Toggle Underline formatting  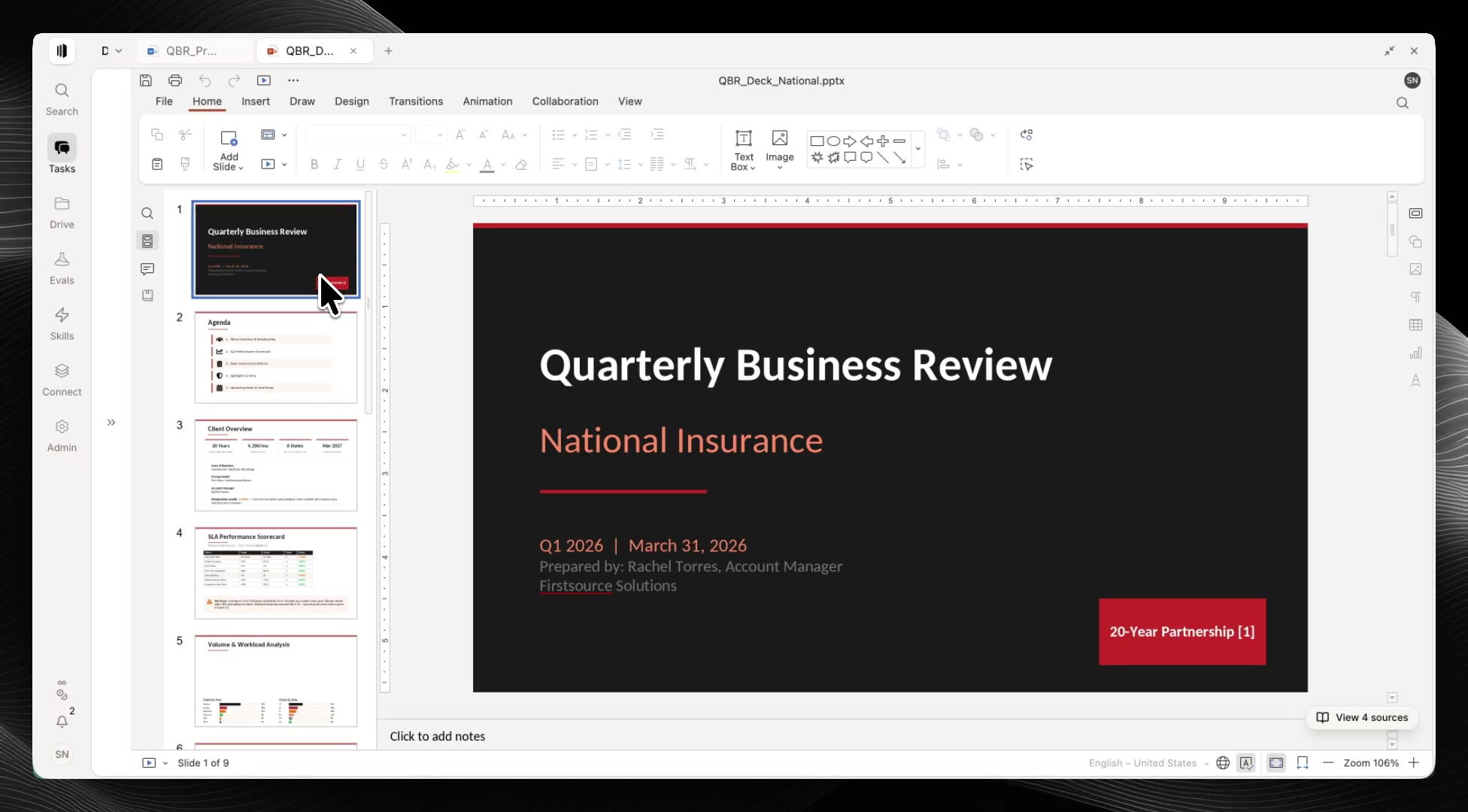point(361,165)
